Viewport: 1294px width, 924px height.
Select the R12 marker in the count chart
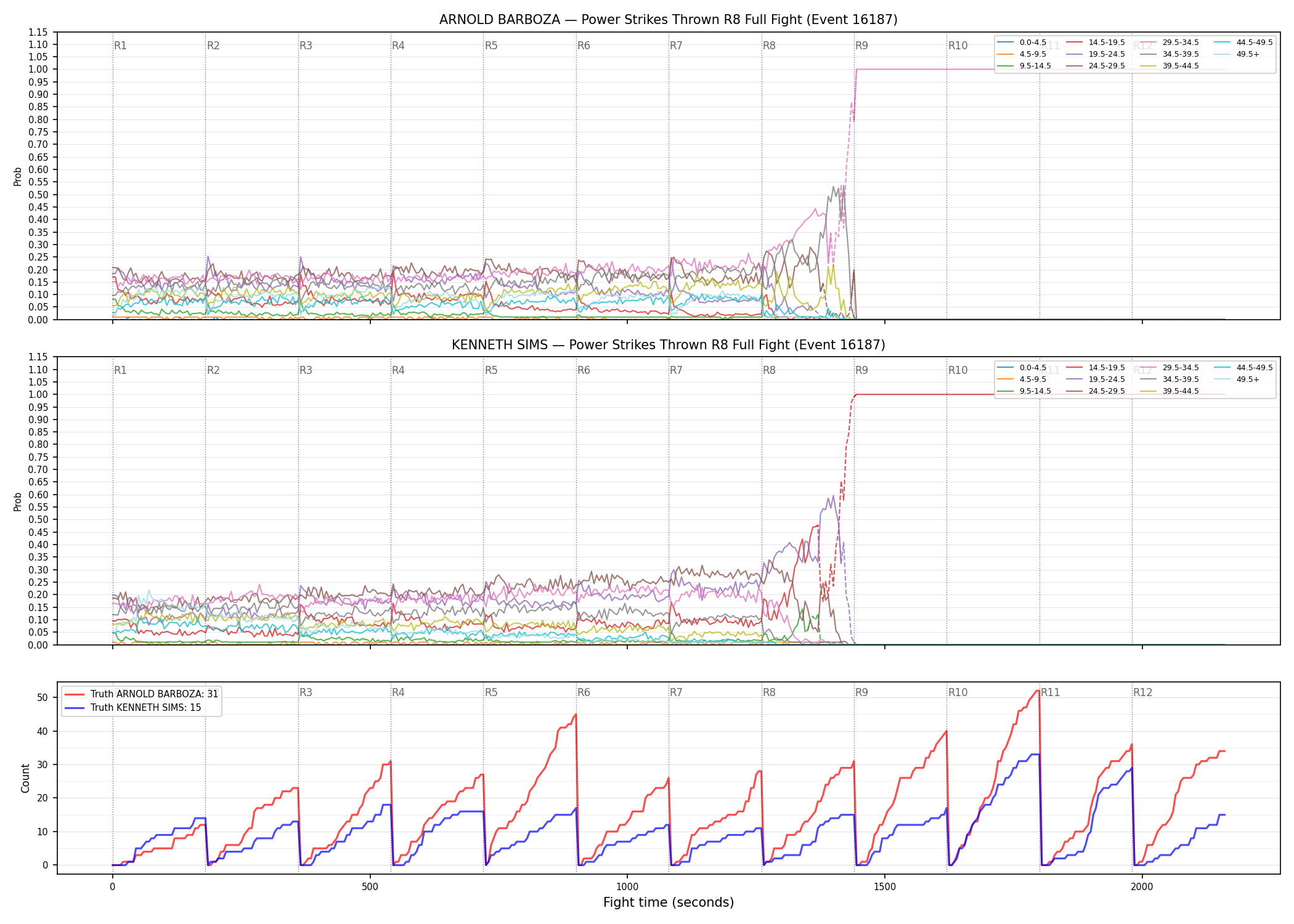click(1142, 692)
